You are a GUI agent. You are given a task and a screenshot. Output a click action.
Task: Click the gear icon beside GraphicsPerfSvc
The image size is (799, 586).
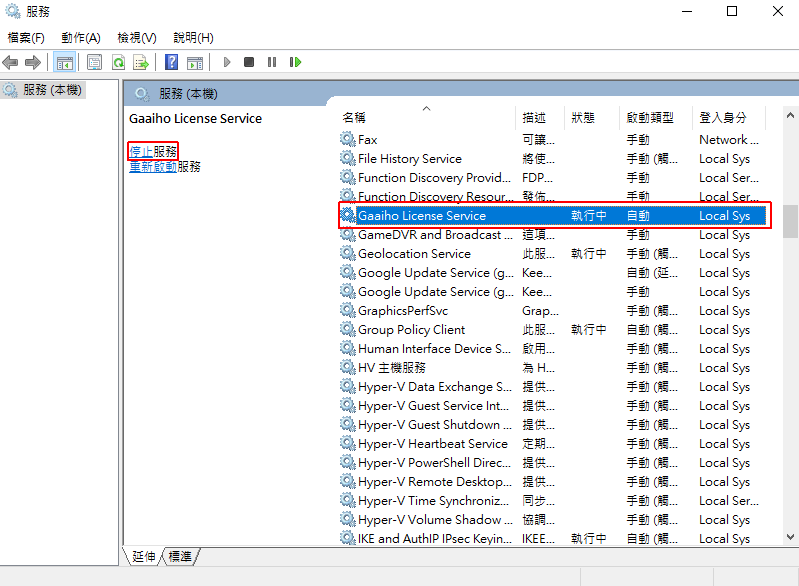coord(348,310)
